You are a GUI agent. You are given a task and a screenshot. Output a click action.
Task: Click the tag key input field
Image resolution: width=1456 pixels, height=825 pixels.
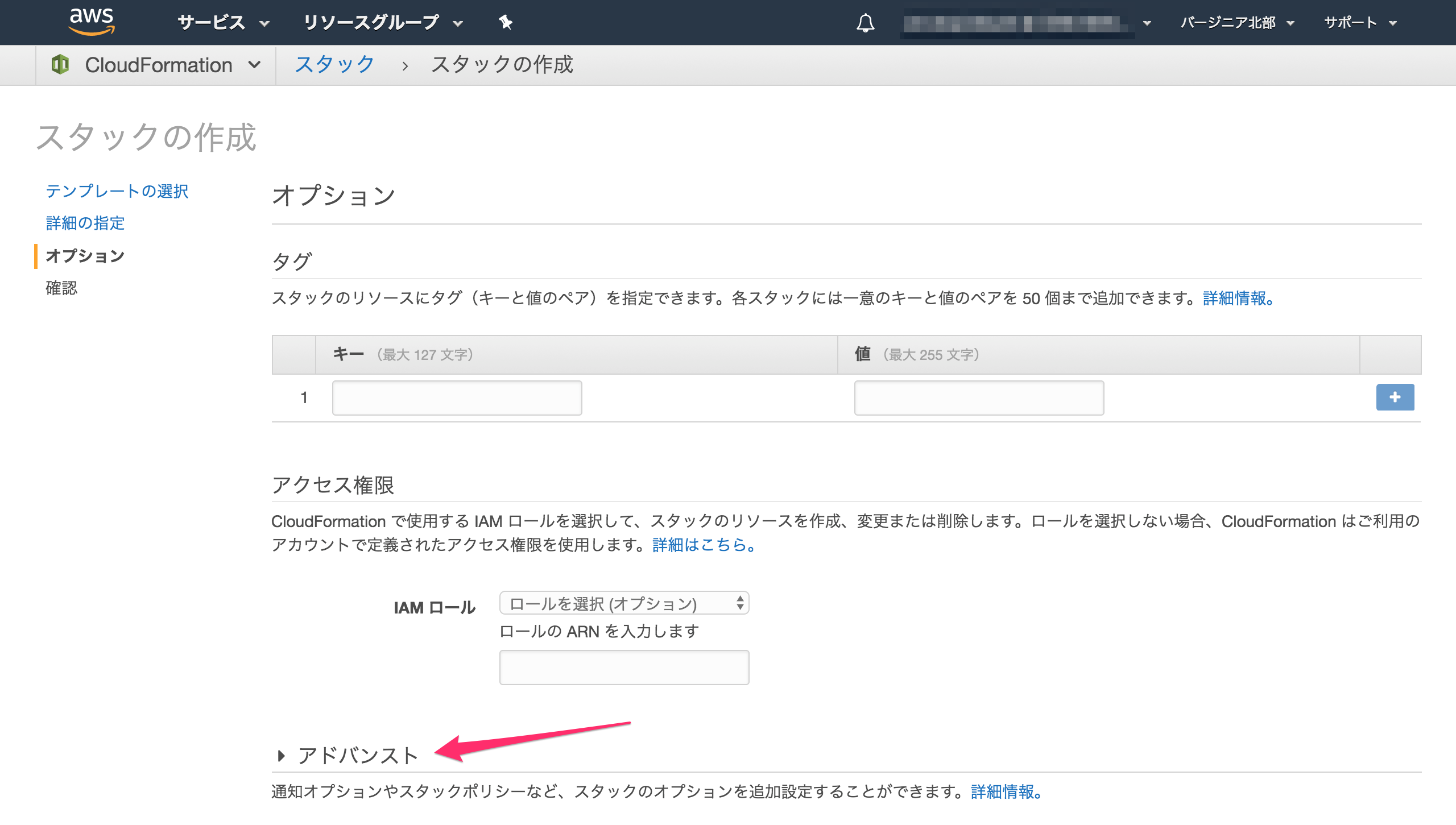(x=456, y=397)
